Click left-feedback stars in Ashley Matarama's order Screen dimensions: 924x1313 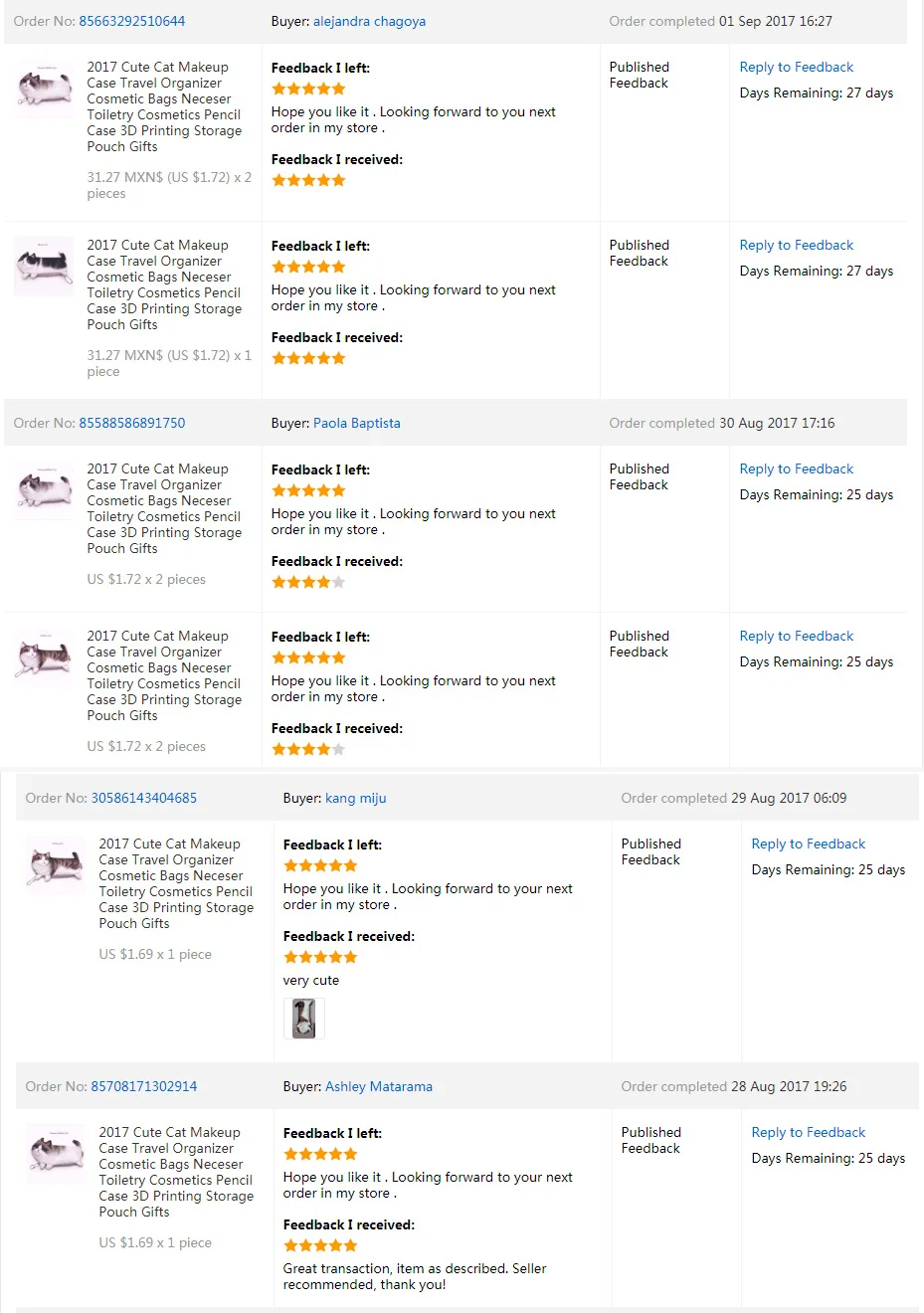click(320, 1154)
